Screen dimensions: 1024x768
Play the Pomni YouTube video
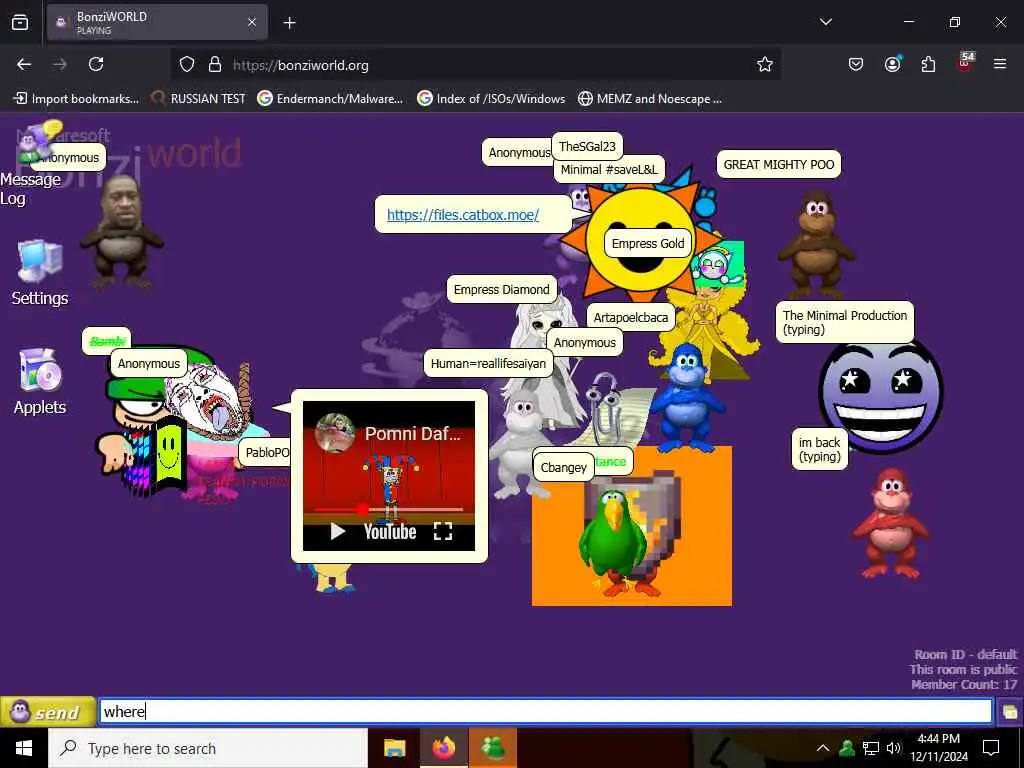[x=337, y=532]
